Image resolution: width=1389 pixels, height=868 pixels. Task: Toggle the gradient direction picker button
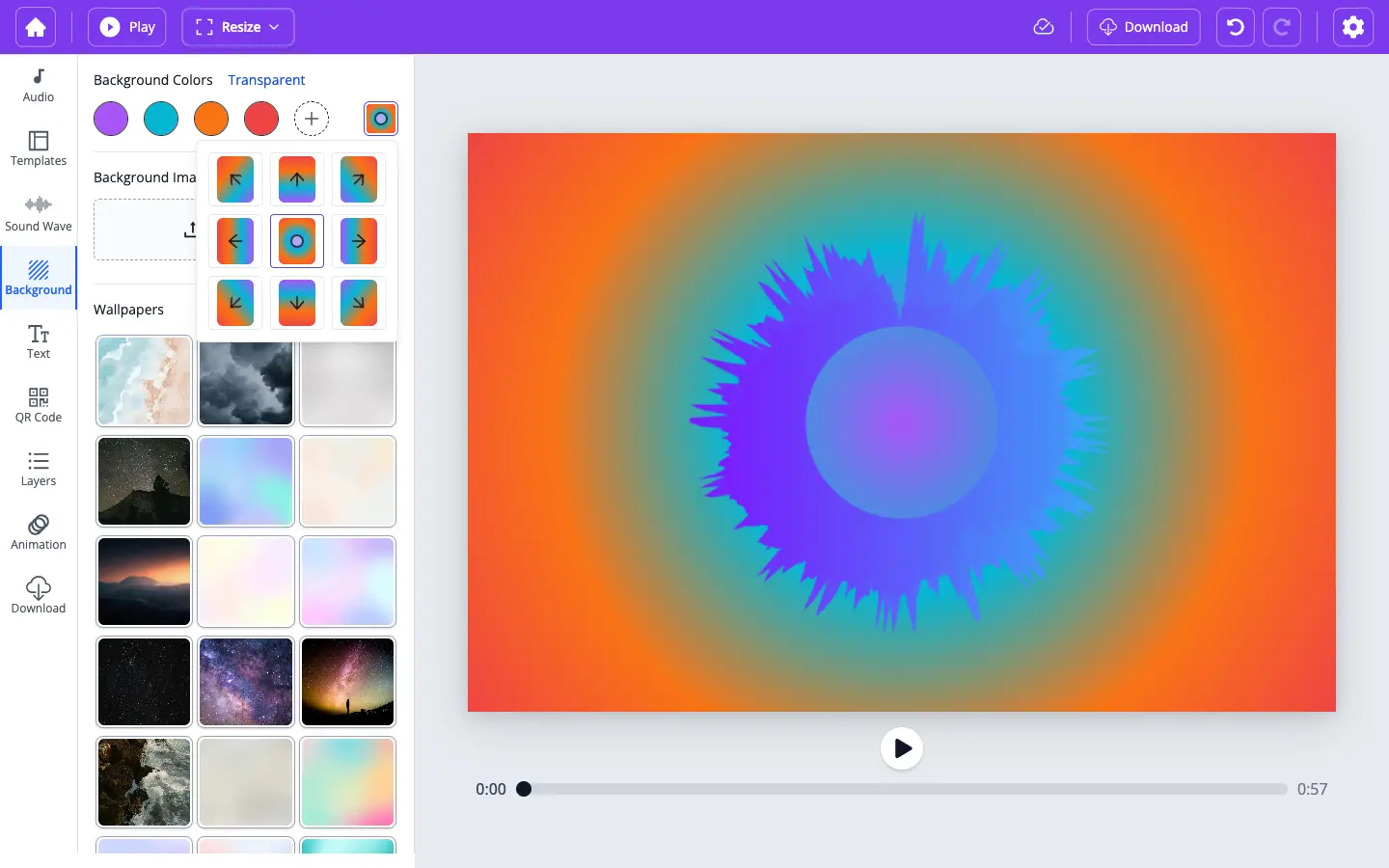(x=381, y=119)
